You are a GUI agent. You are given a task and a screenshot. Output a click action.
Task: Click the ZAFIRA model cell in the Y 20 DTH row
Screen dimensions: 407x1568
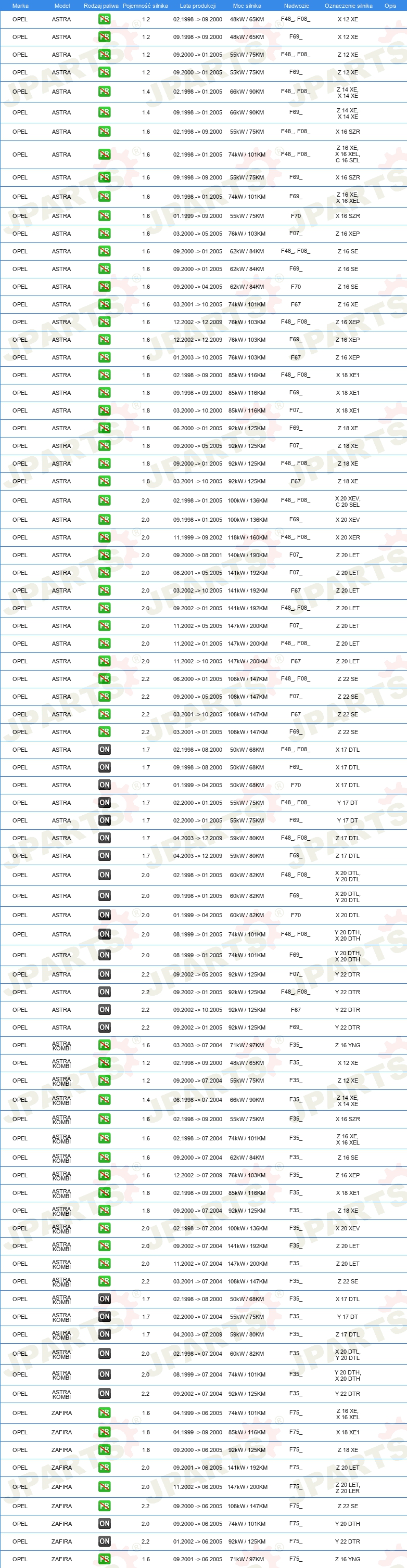tap(61, 1524)
